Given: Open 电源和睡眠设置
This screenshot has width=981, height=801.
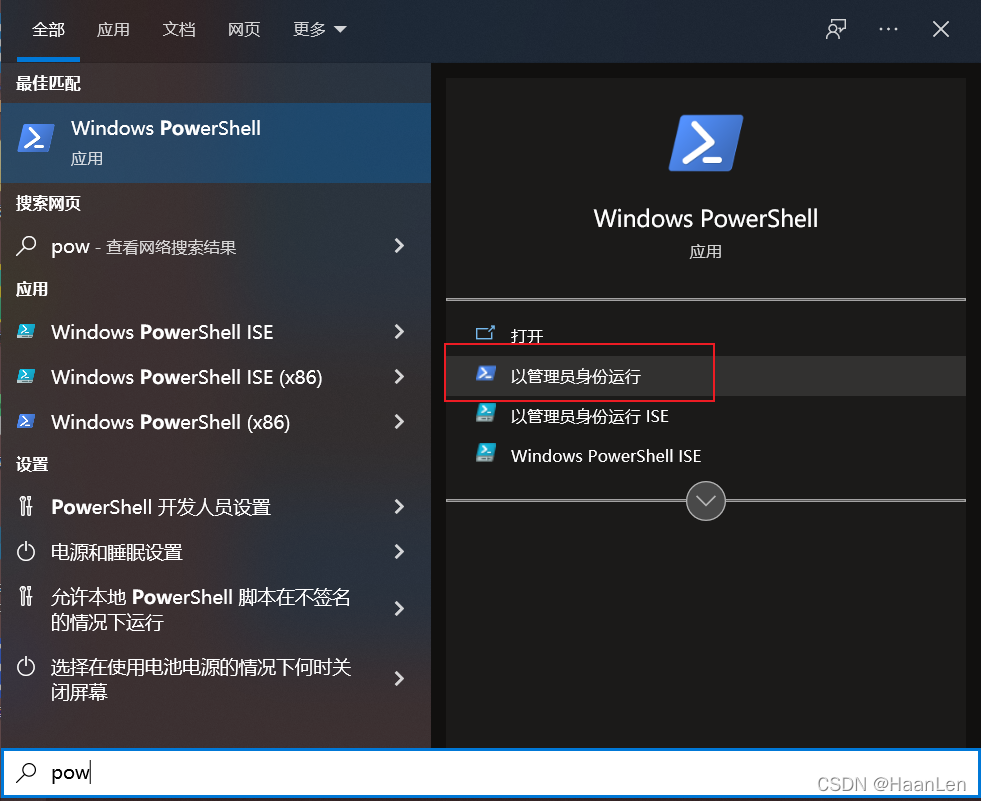Looking at the screenshot, I should point(117,553).
